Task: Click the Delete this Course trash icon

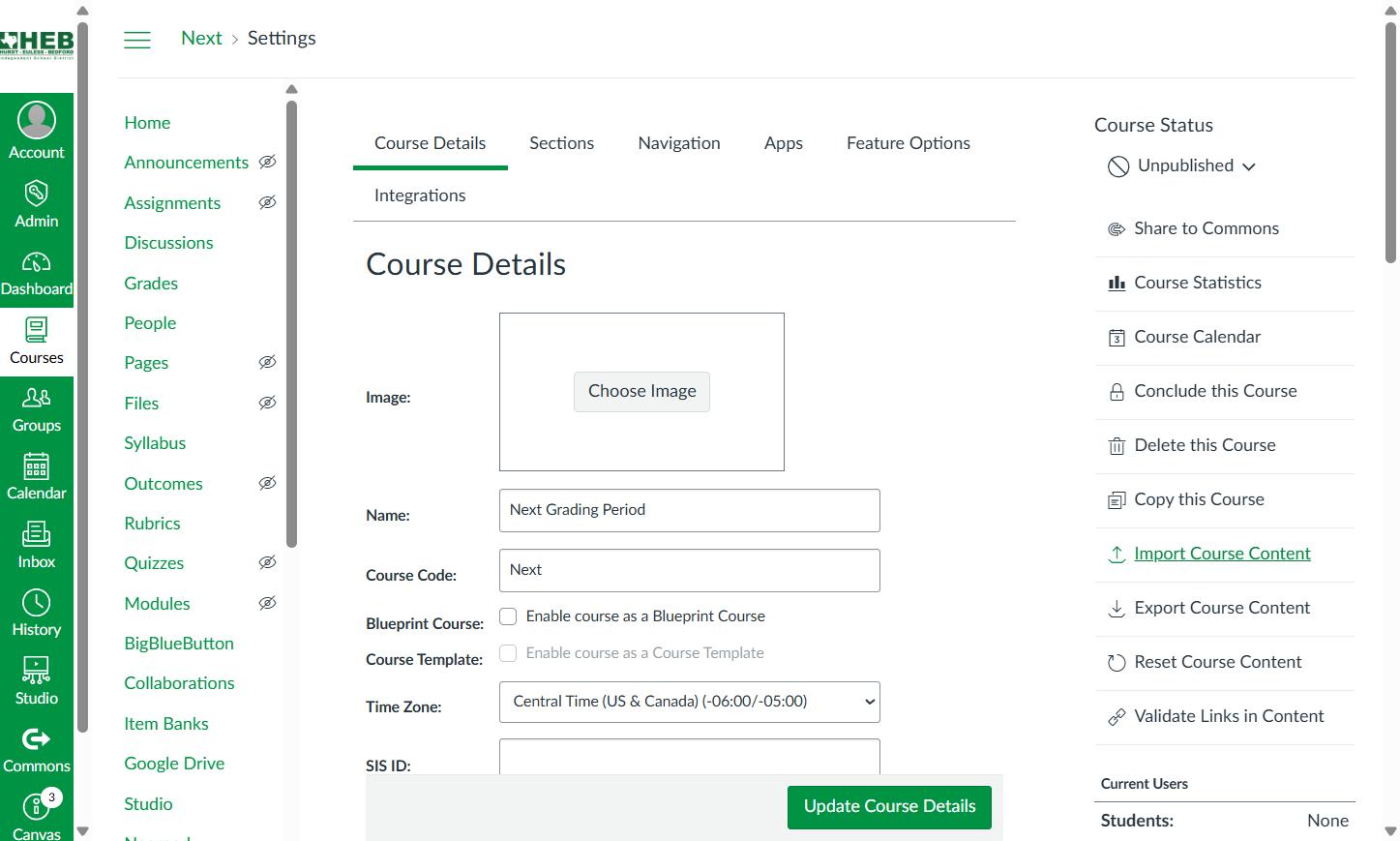Action: coord(1117,446)
